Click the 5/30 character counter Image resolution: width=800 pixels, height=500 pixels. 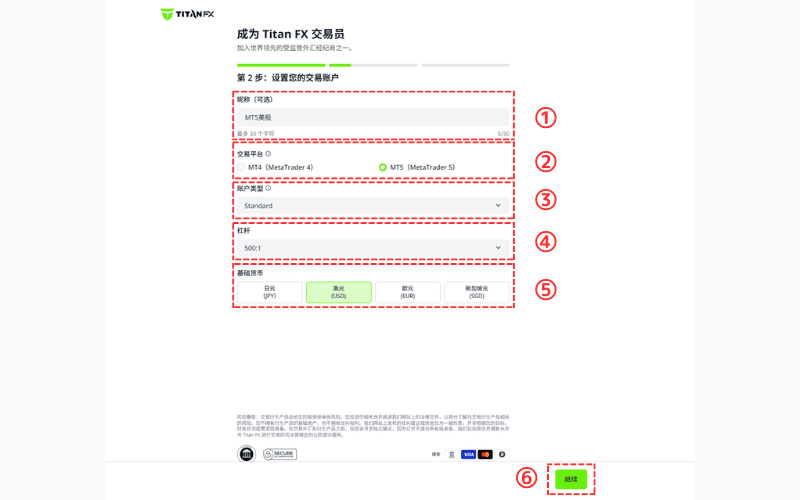[x=503, y=134]
